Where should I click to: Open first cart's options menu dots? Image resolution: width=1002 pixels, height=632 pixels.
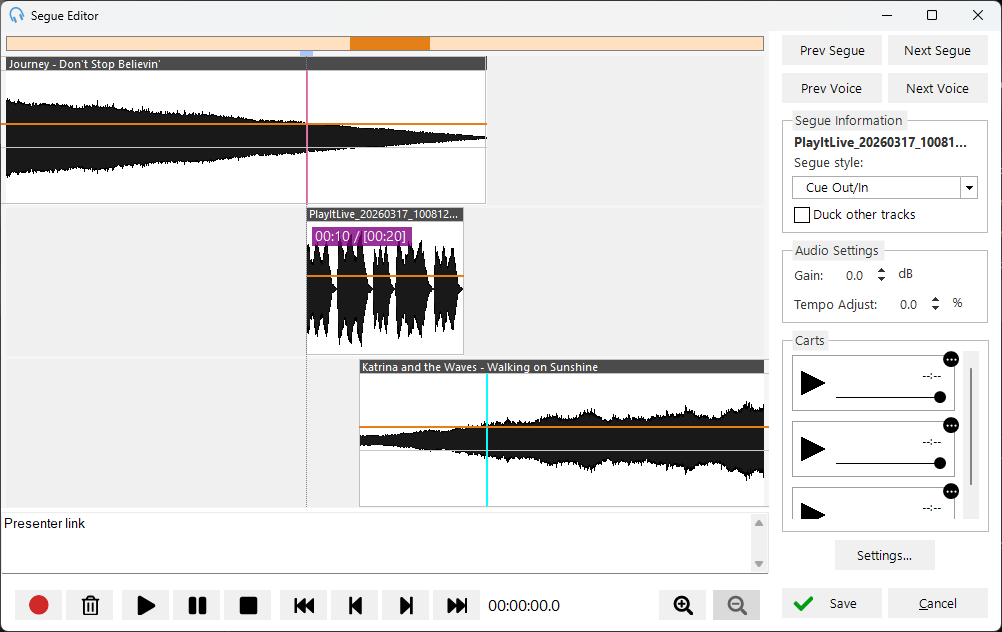pyautogui.click(x=951, y=359)
